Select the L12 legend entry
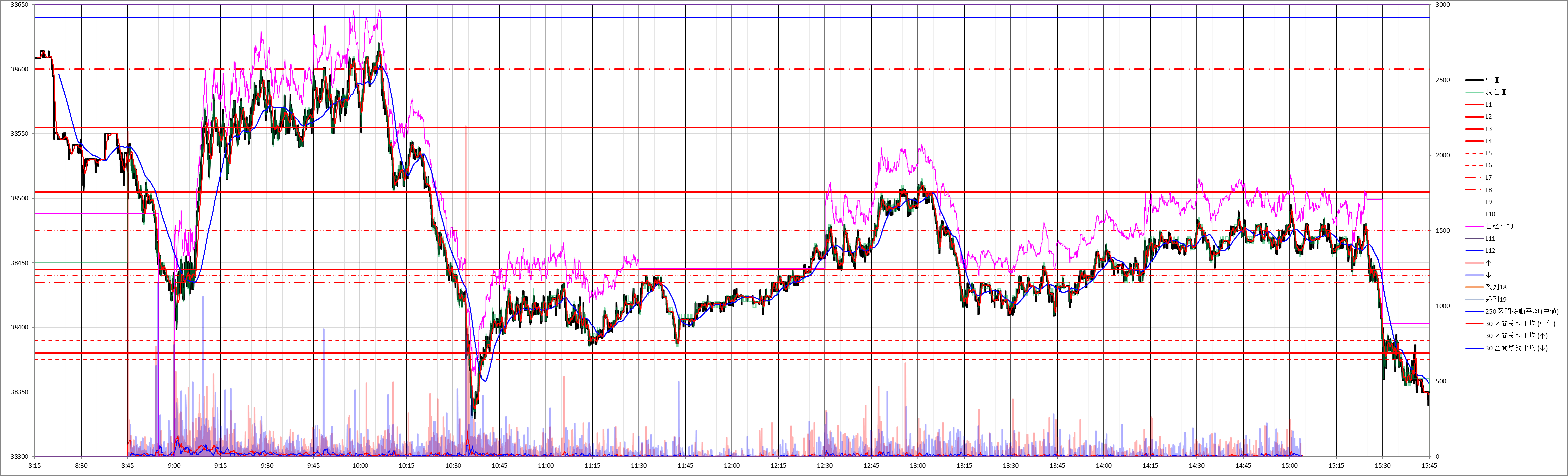Image resolution: width=1568 pixels, height=476 pixels. [1480, 251]
